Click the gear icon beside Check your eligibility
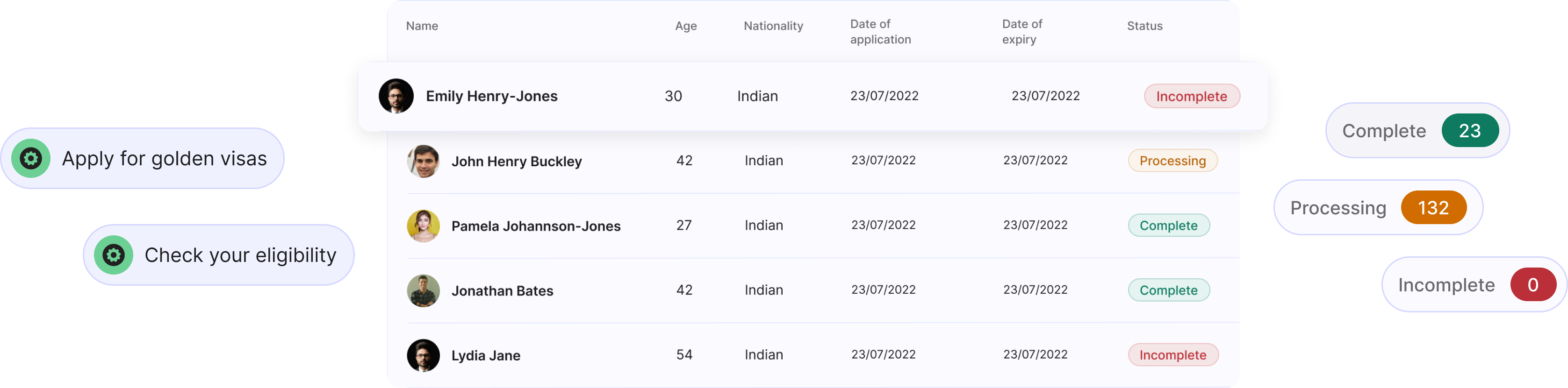 [113, 255]
